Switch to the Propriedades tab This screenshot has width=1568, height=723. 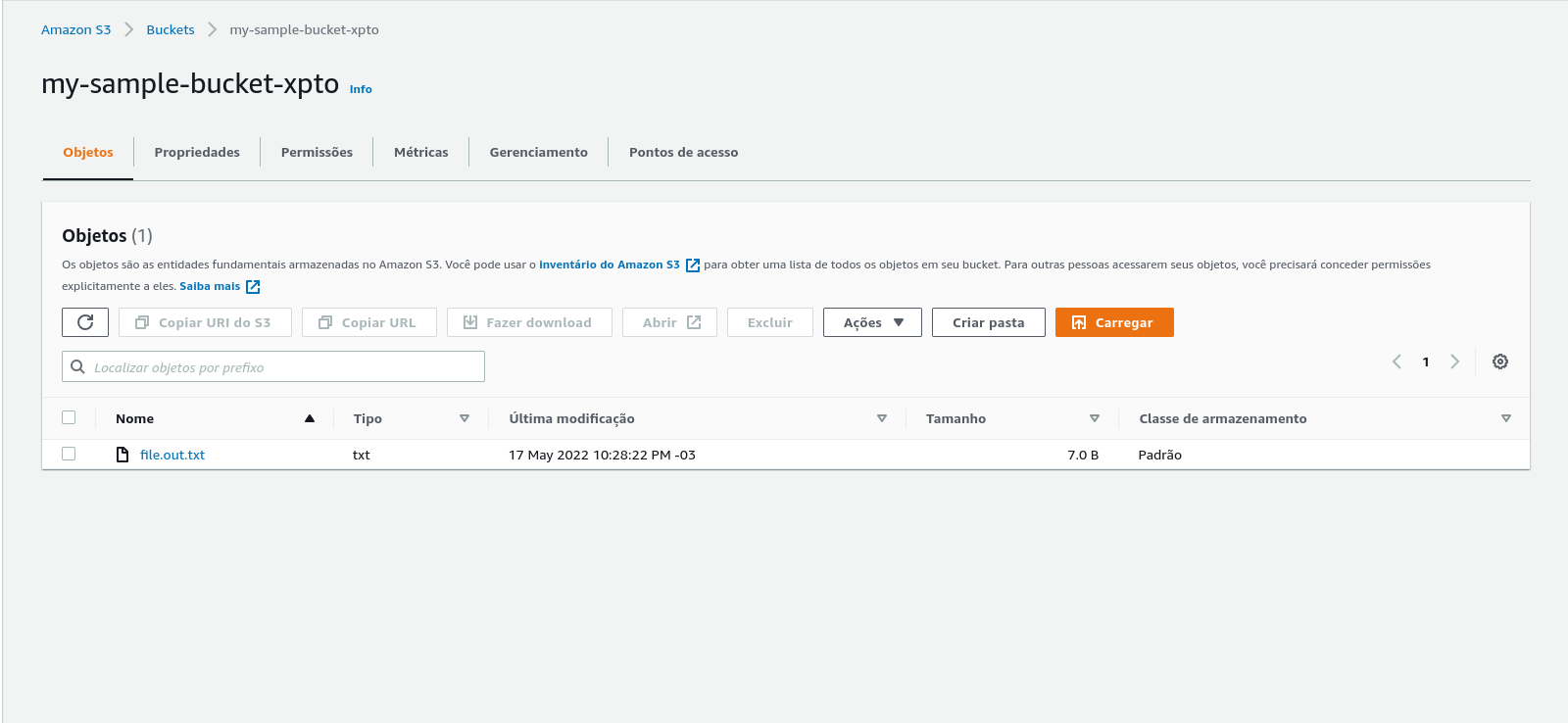click(197, 152)
